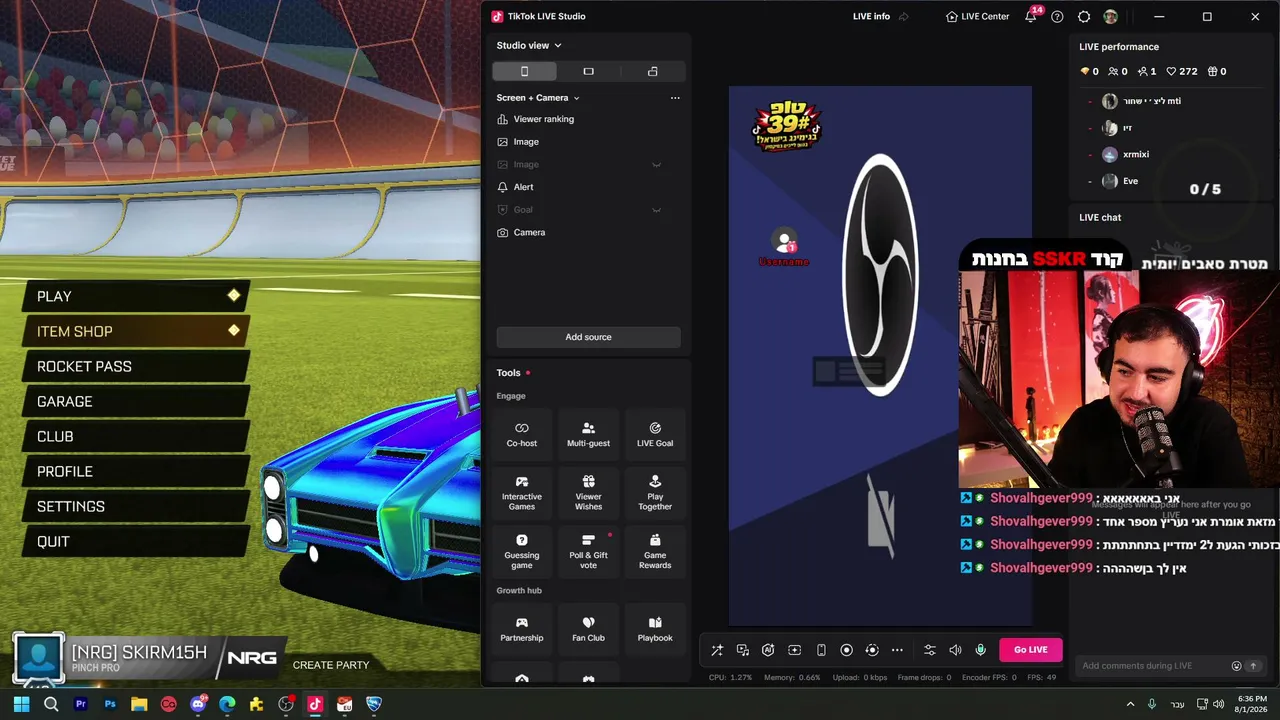Open SETTINGS in Rocket League menu
Screen dimensions: 1280x720
tap(136, 506)
